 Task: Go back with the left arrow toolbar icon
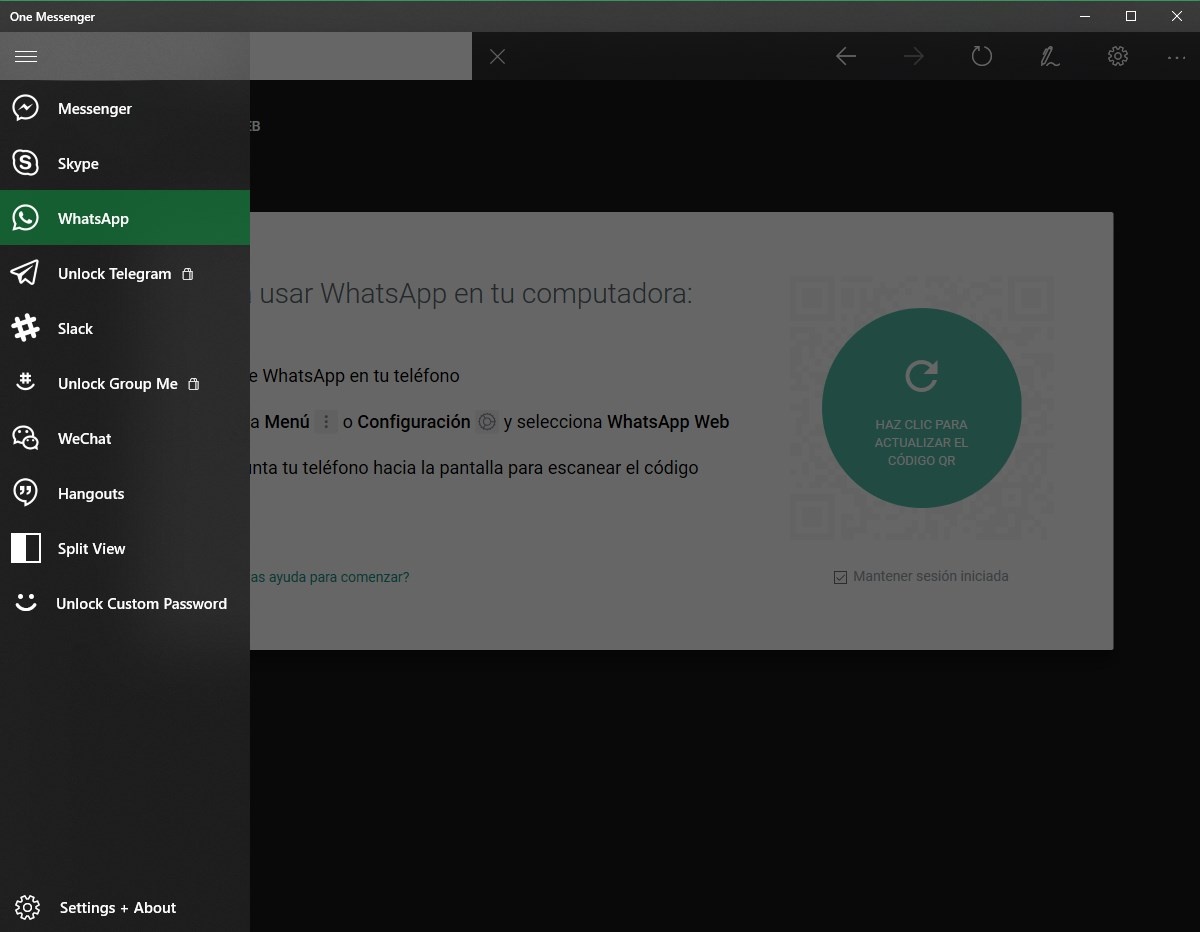pos(846,57)
